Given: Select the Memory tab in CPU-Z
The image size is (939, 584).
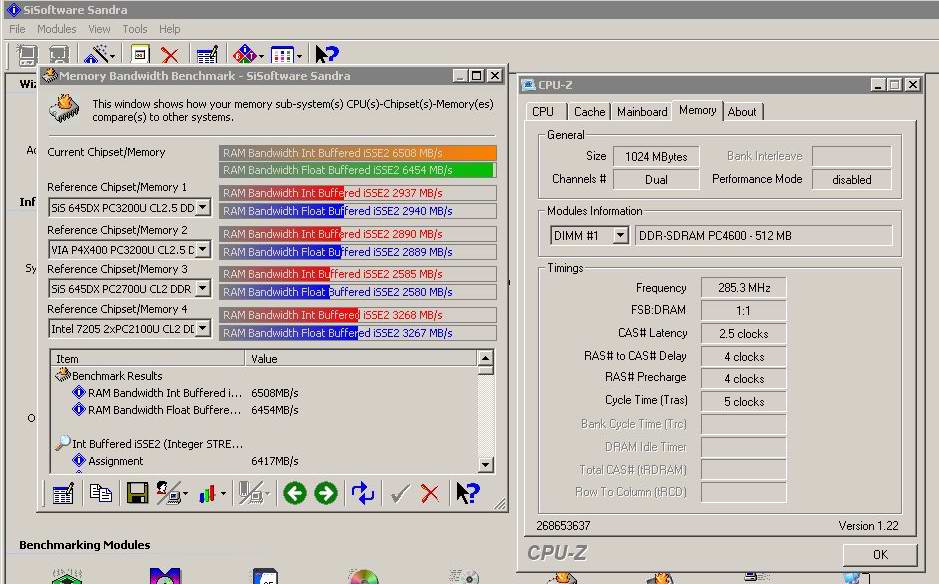Looking at the screenshot, I should 698,110.
